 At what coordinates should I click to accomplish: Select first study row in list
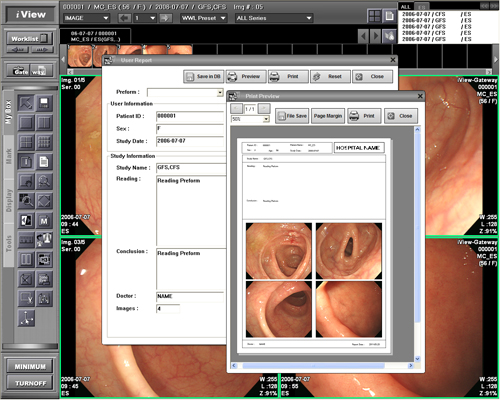pos(436,14)
